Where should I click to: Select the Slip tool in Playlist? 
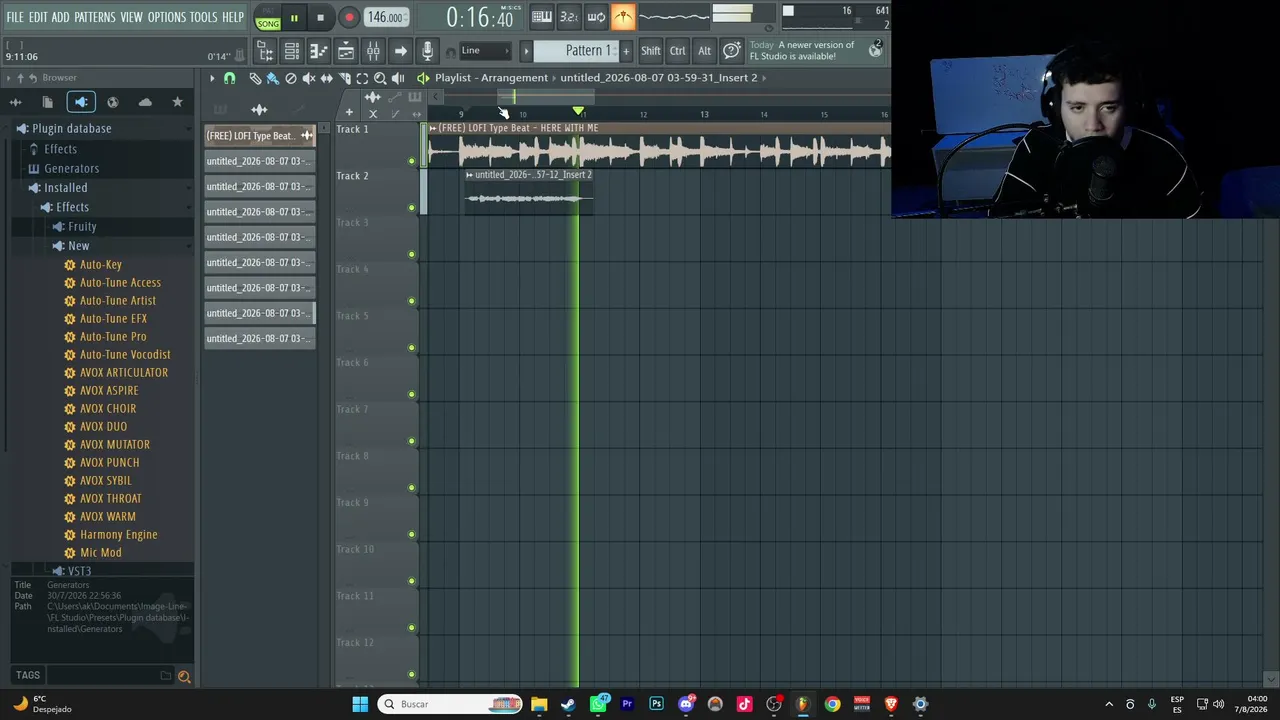[x=326, y=78]
